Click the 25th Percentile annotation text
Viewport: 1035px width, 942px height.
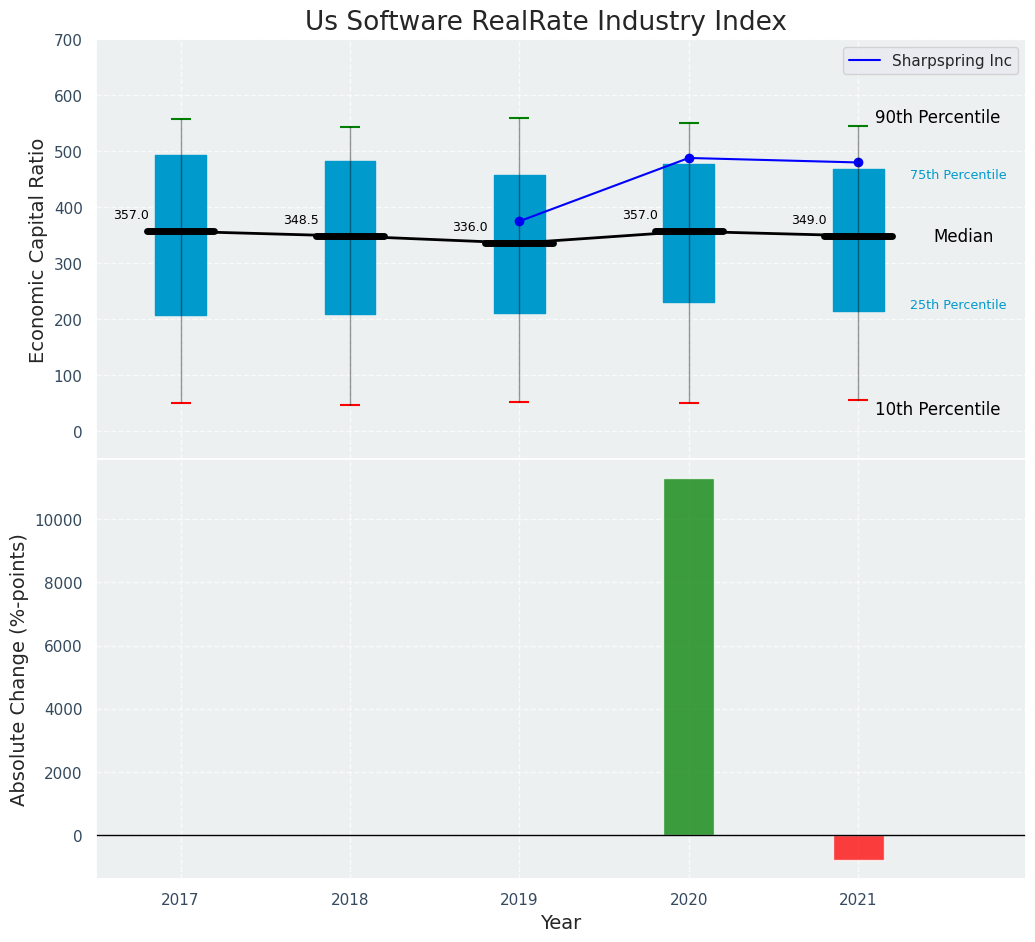[958, 305]
